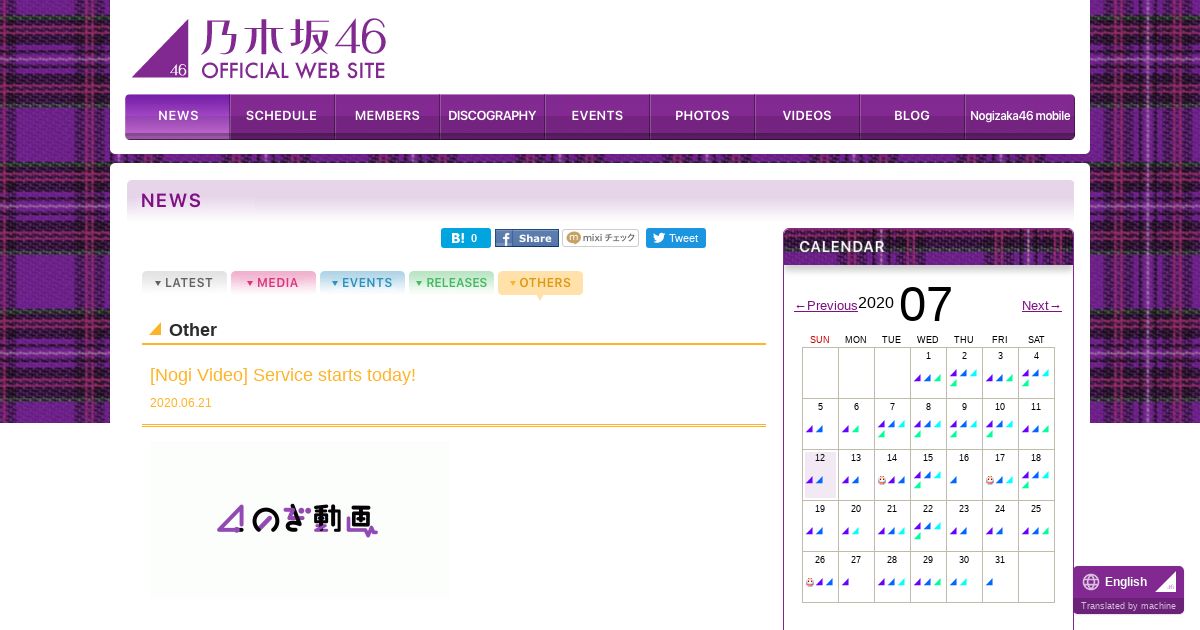The height and width of the screenshot is (630, 1200).
Task: Select July 9 in calendar
Action: coord(964,424)
